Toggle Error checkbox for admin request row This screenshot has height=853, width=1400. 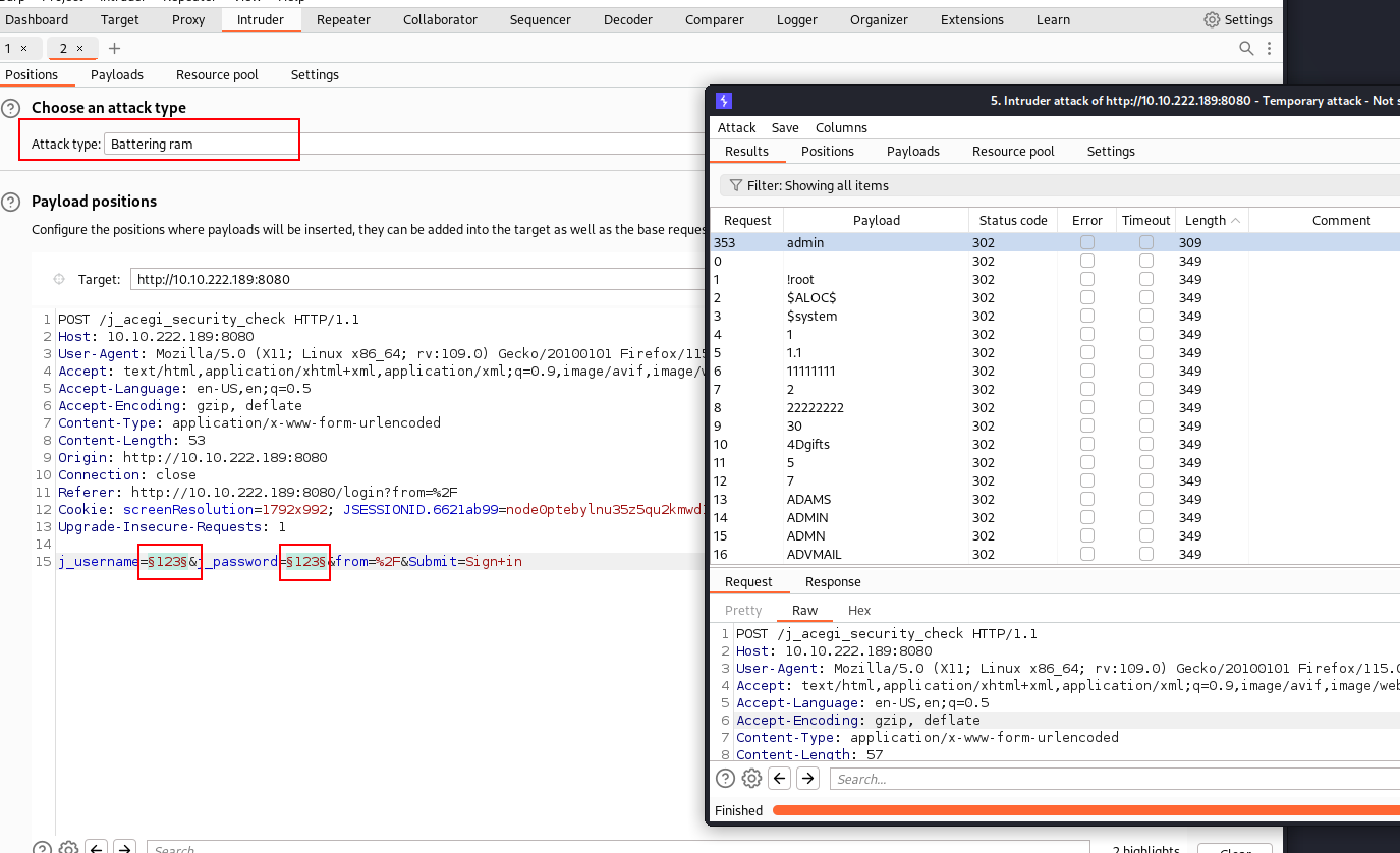(1086, 242)
